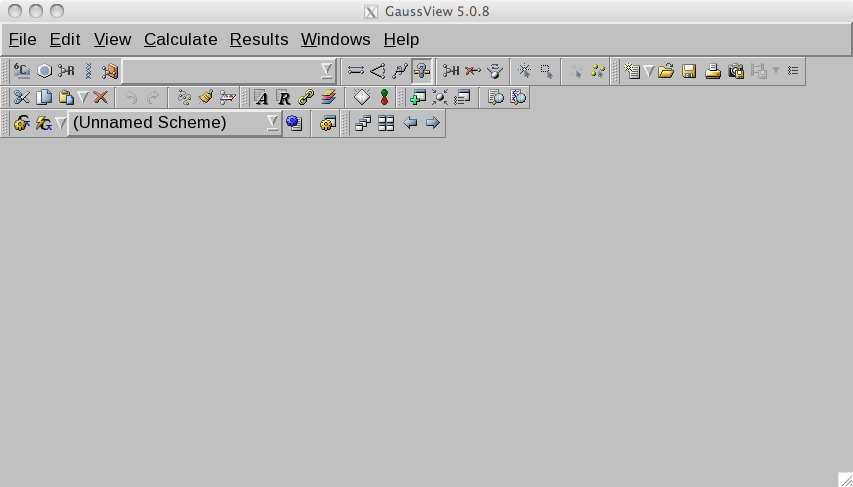Save image with the camera icon

click(735, 71)
